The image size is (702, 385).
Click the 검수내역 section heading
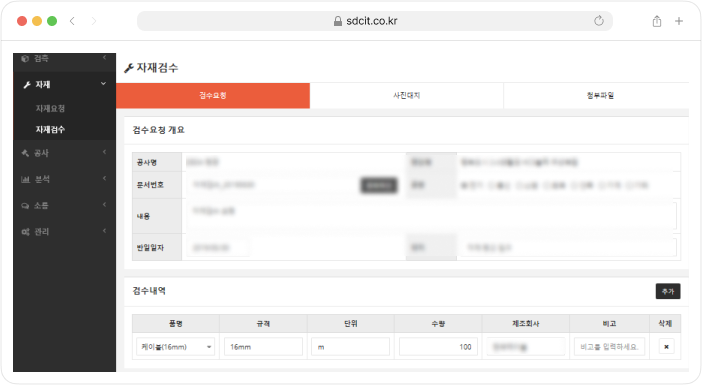coord(149,291)
